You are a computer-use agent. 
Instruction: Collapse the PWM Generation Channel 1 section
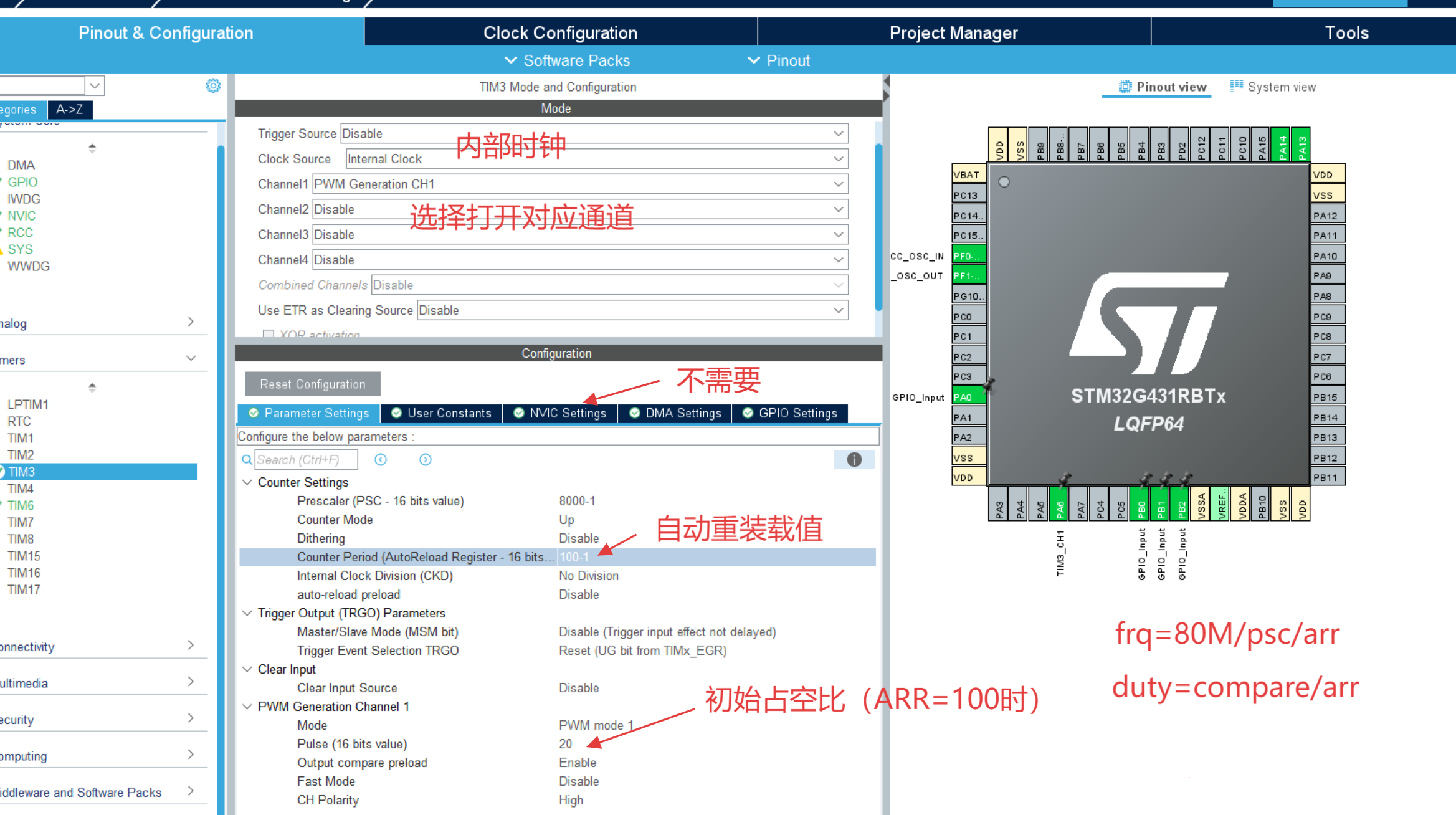[247, 707]
